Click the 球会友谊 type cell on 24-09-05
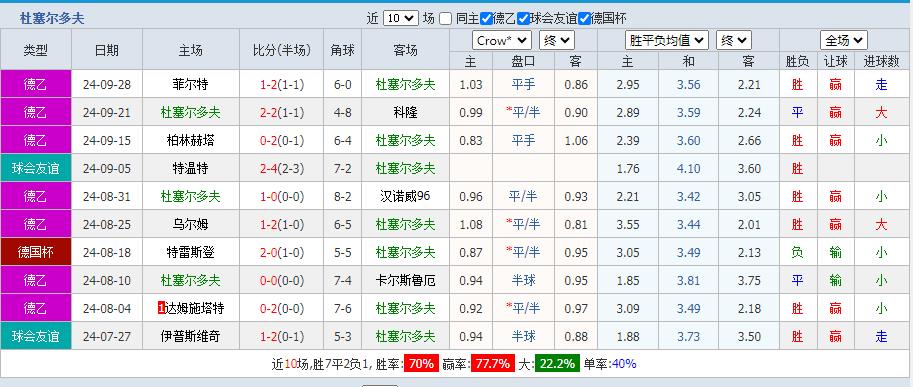This screenshot has height=387, width=913. click(36, 168)
